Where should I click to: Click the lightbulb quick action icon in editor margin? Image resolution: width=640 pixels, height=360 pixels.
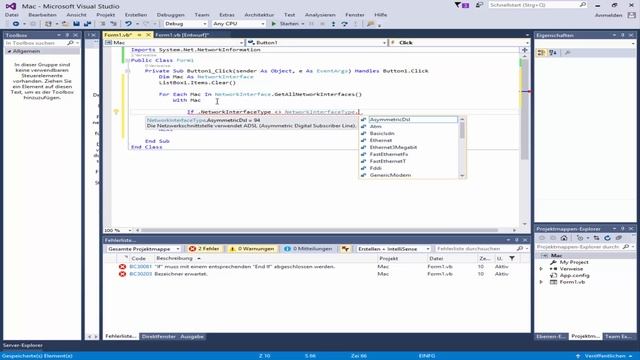(116, 111)
